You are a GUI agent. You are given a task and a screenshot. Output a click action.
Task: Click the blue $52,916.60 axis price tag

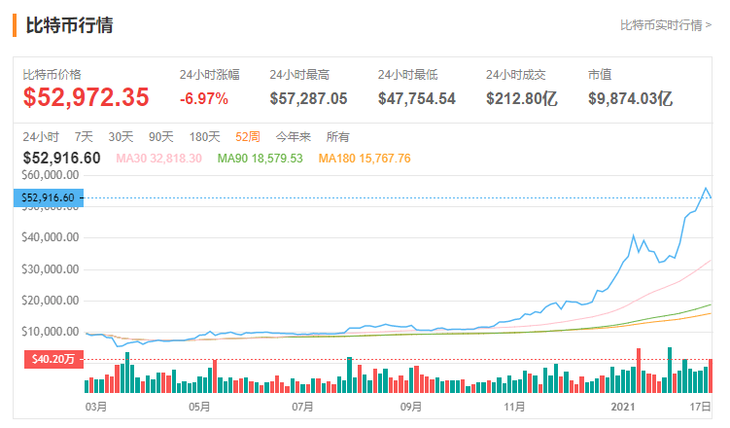[x=48, y=198]
